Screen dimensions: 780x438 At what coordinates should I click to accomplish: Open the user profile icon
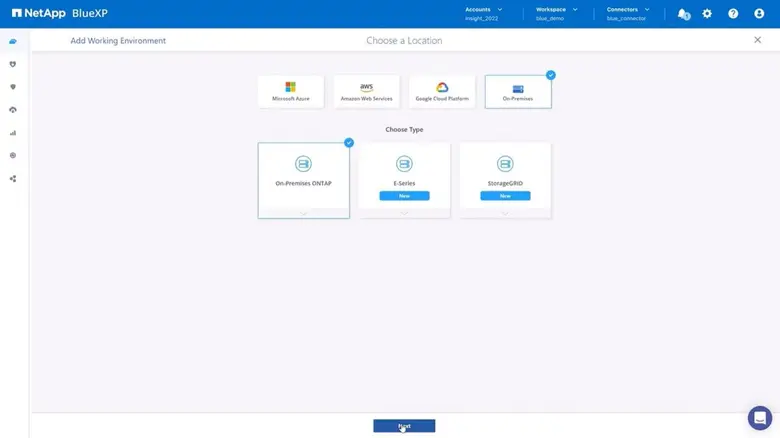click(x=758, y=14)
